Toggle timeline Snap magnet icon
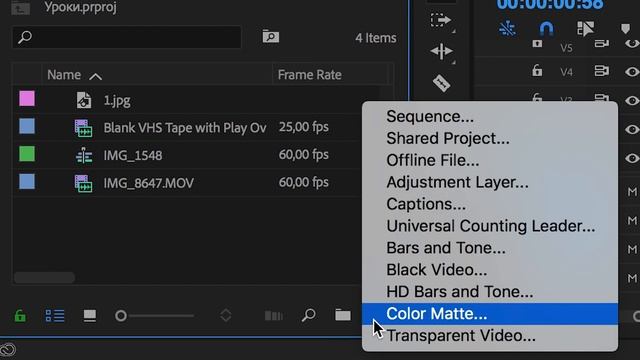Image resolution: width=640 pixels, height=360 pixels. tap(547, 29)
